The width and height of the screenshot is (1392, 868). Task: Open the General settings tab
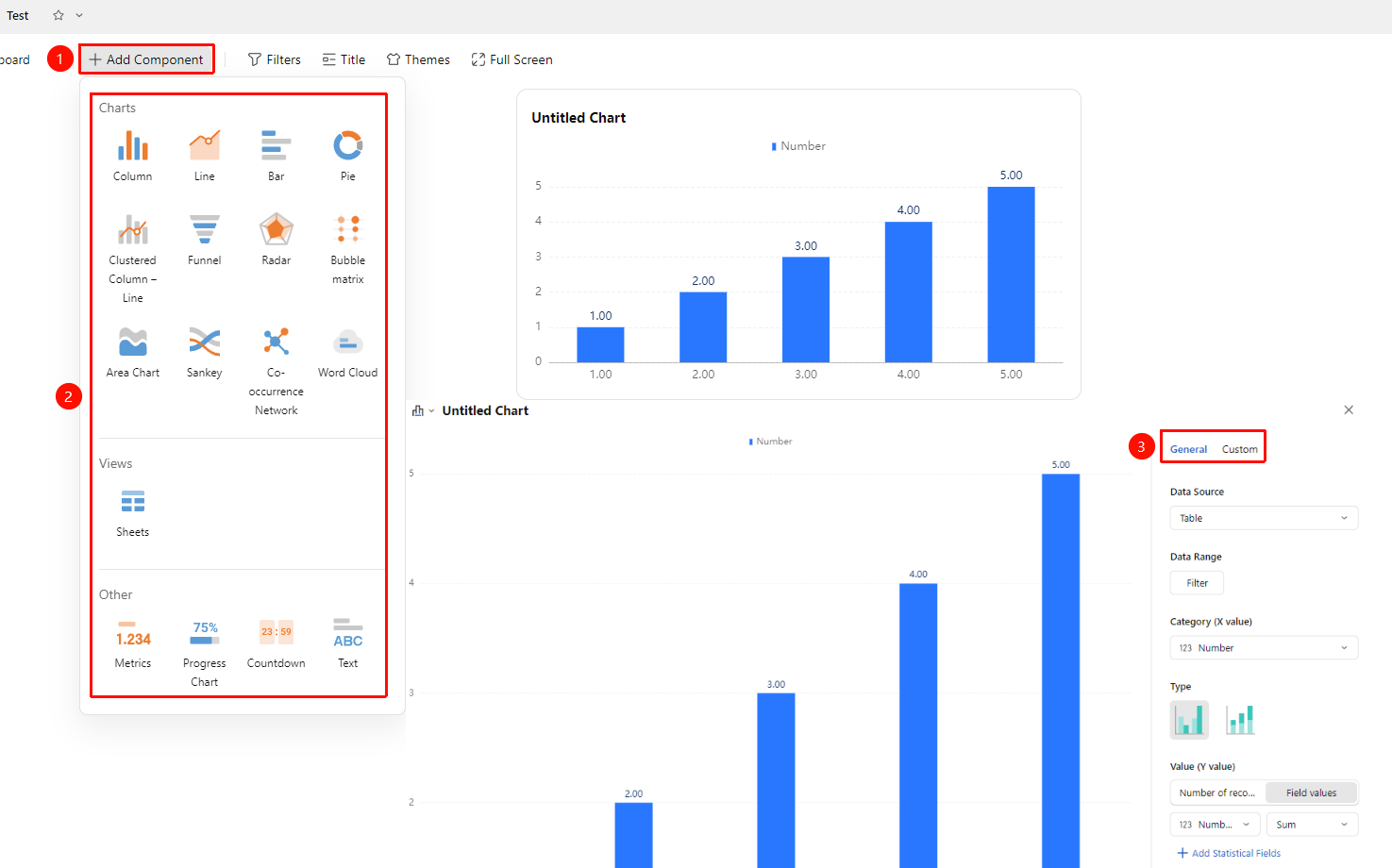point(1188,449)
